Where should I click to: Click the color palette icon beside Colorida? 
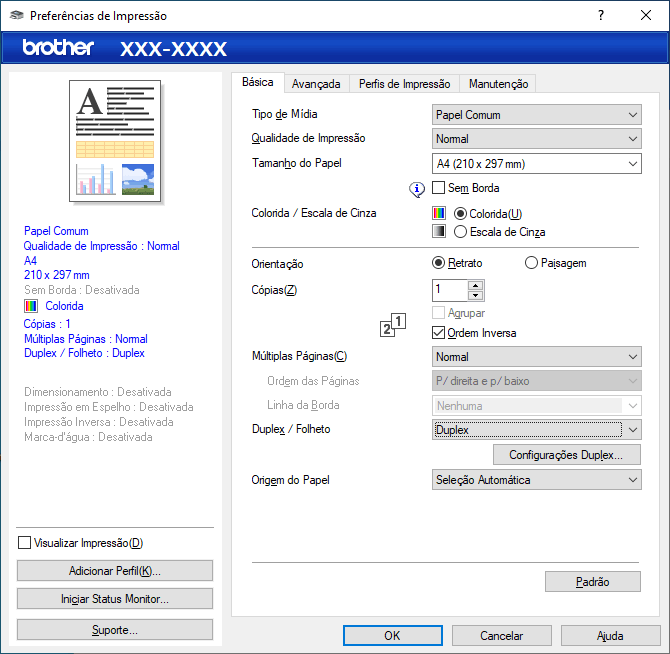[x=439, y=213]
